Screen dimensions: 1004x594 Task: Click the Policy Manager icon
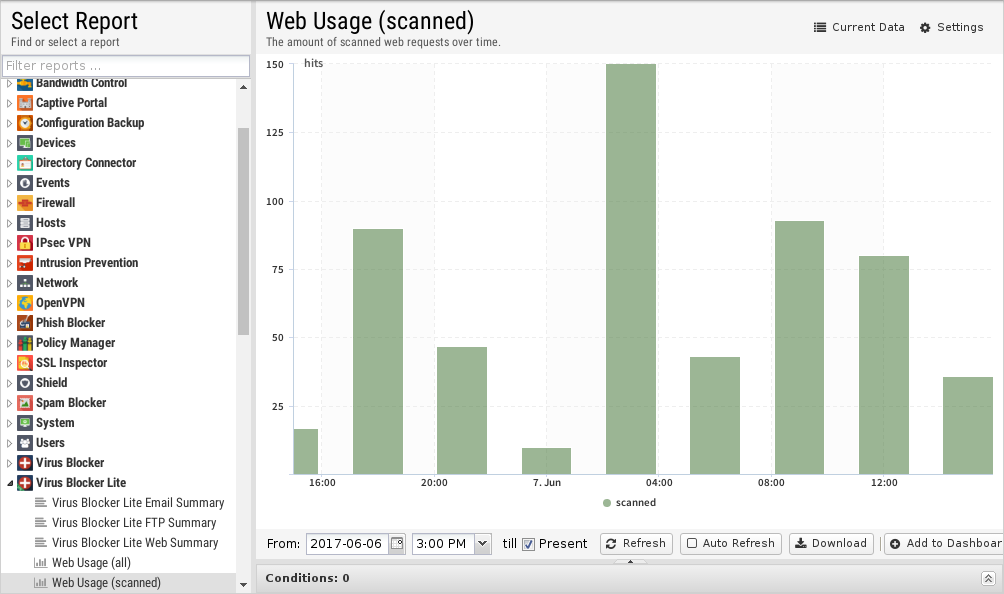(26, 343)
